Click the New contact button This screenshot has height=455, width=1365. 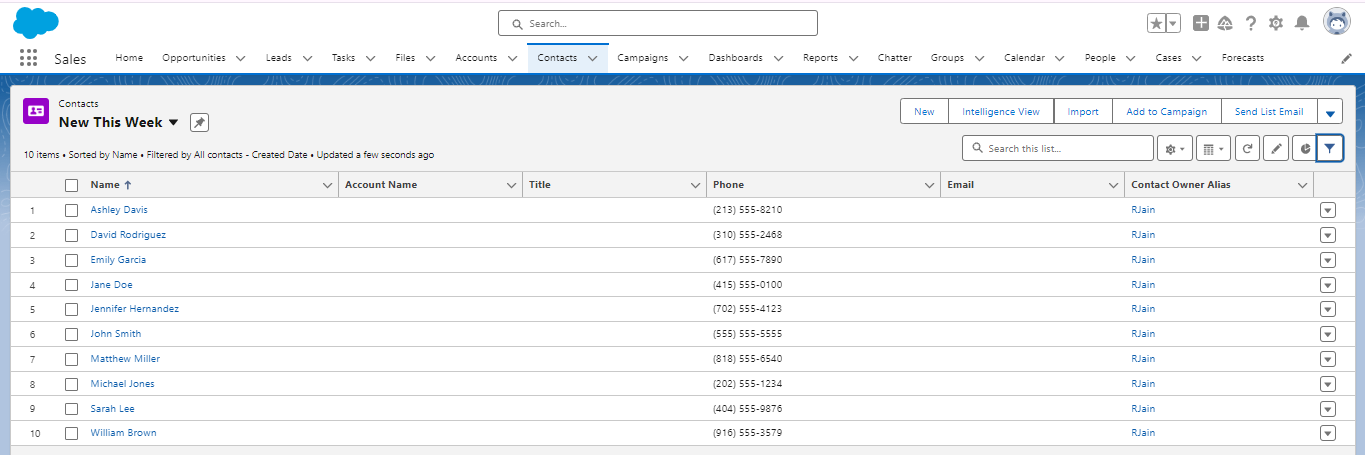(924, 112)
